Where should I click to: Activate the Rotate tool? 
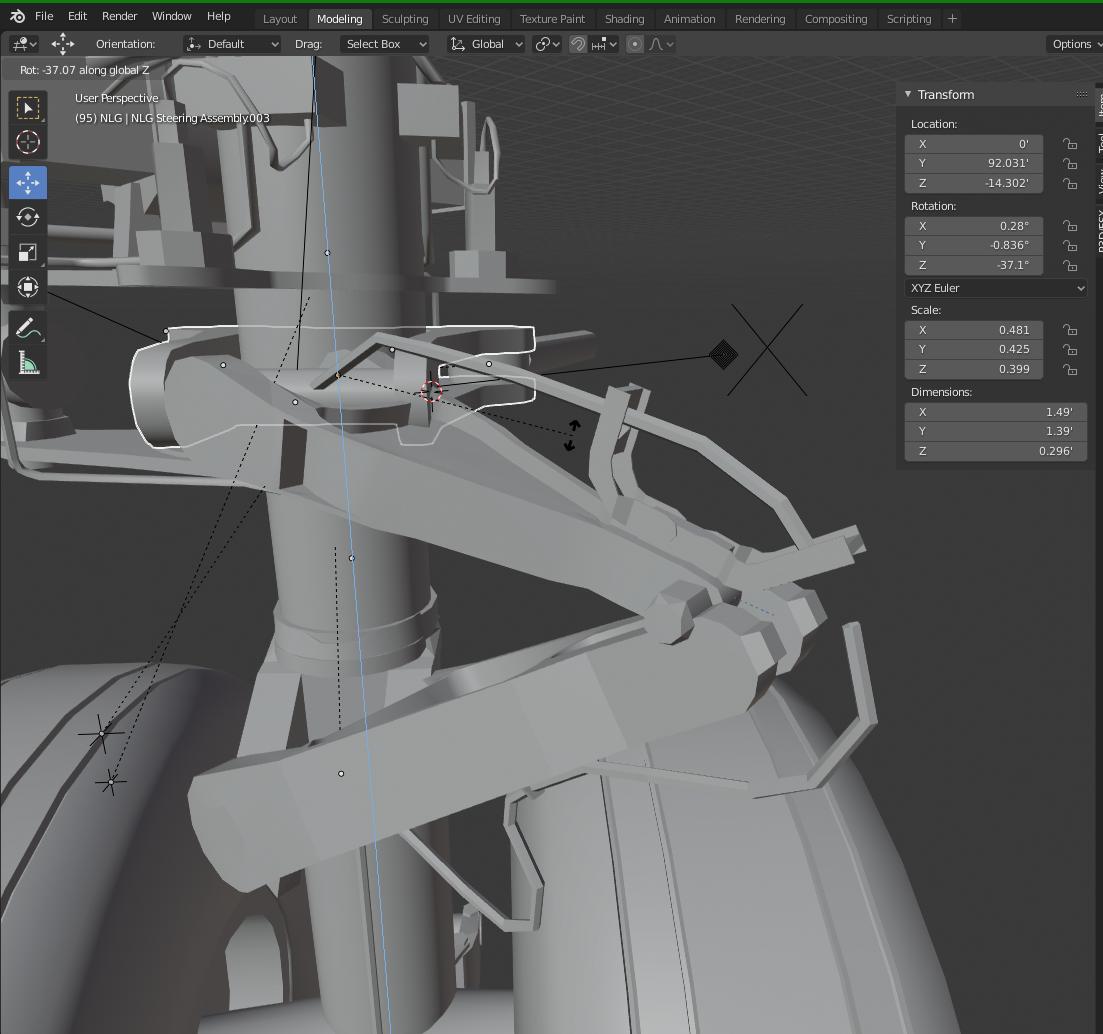28,217
